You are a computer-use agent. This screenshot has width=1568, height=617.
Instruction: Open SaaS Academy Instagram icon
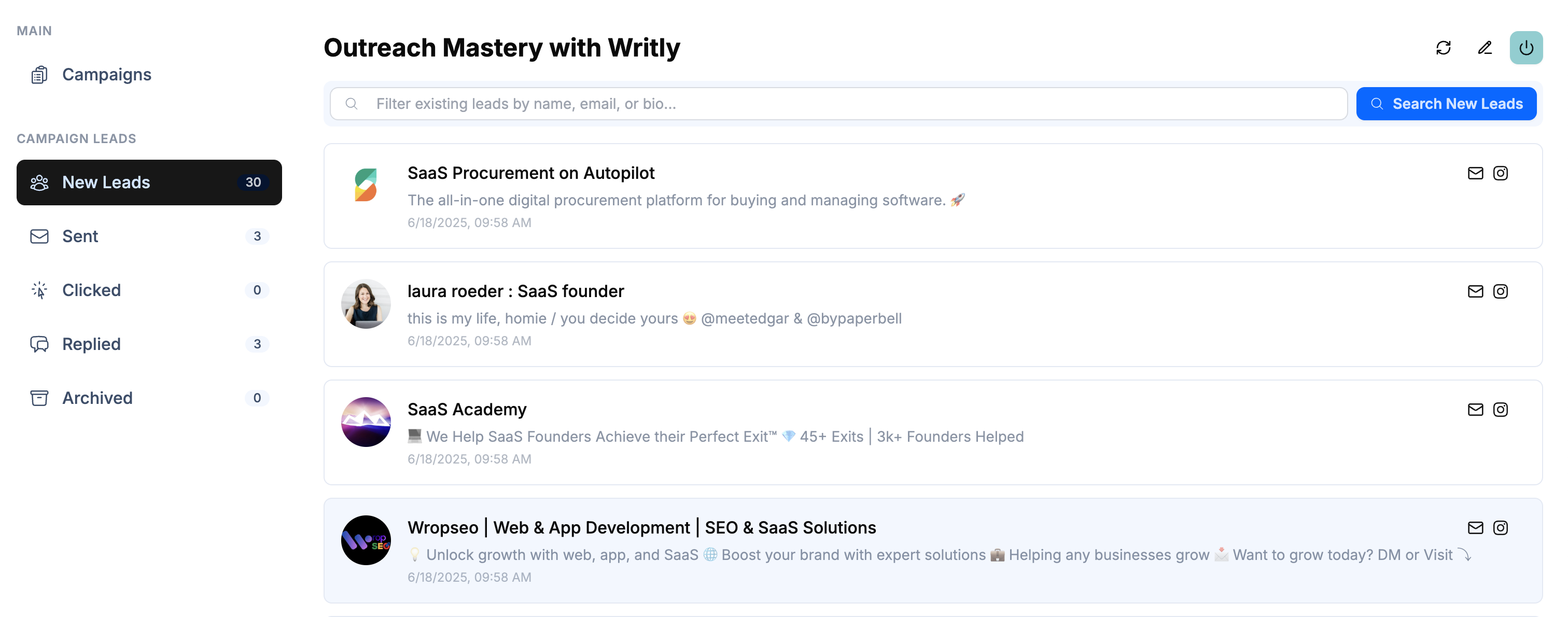pos(1500,410)
